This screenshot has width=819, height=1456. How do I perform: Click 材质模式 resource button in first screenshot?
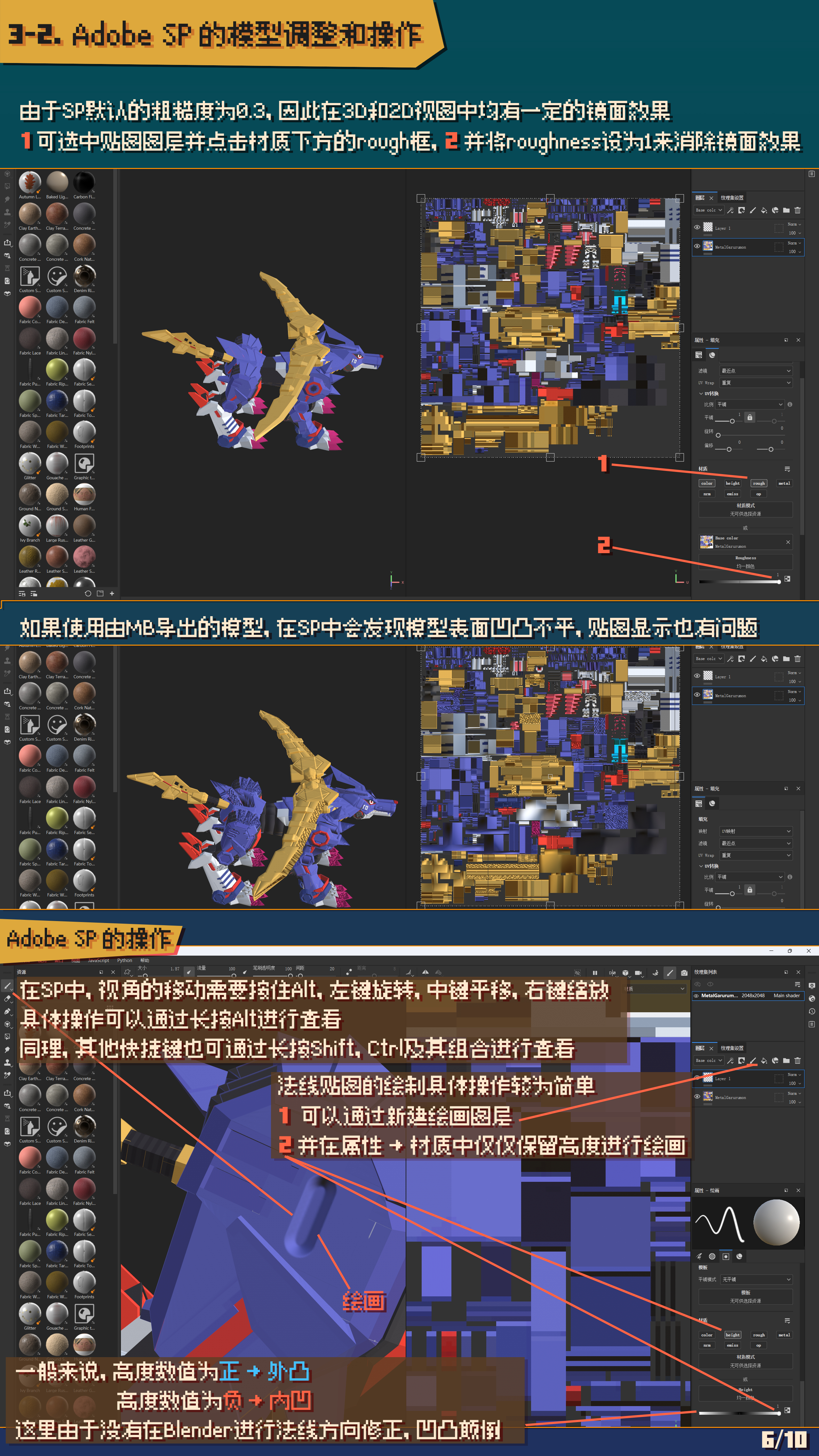coord(745,510)
